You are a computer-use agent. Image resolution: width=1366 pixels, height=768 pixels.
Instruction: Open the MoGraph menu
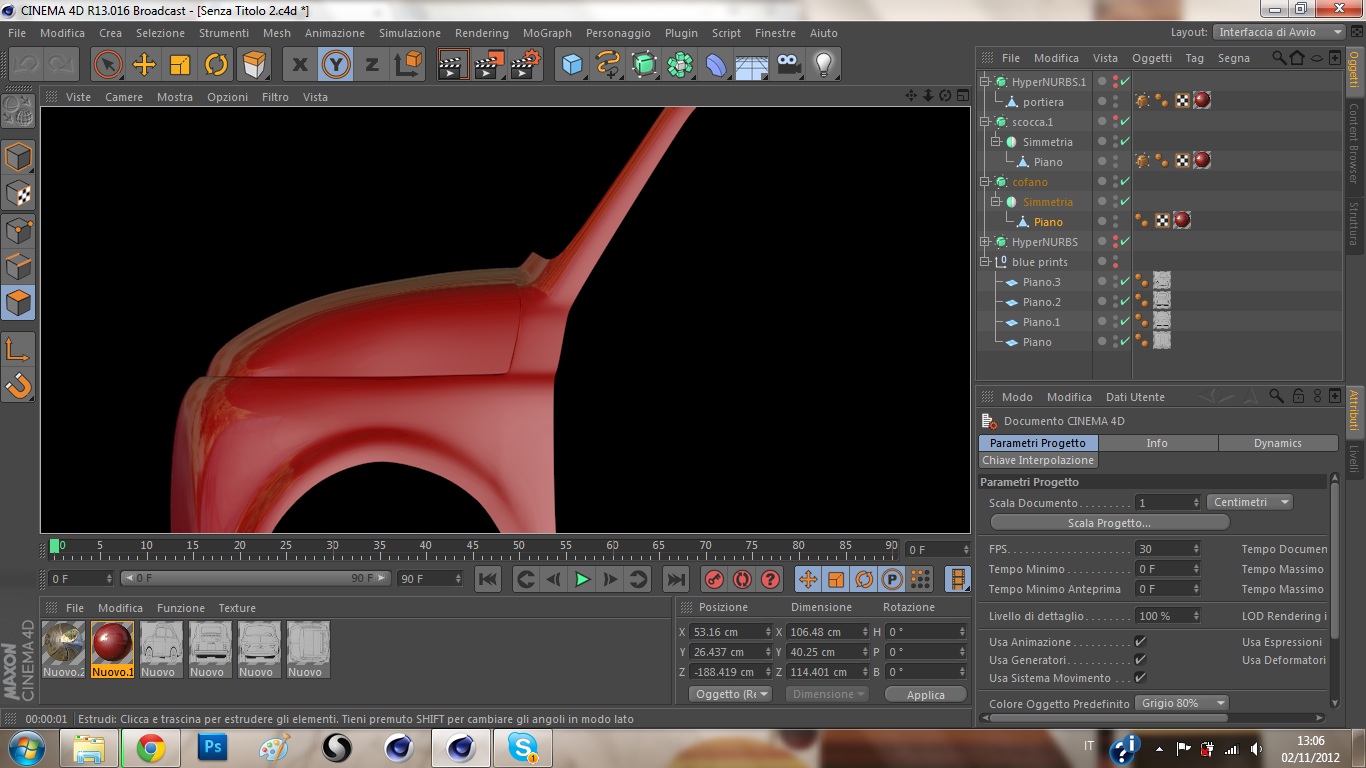click(x=547, y=33)
